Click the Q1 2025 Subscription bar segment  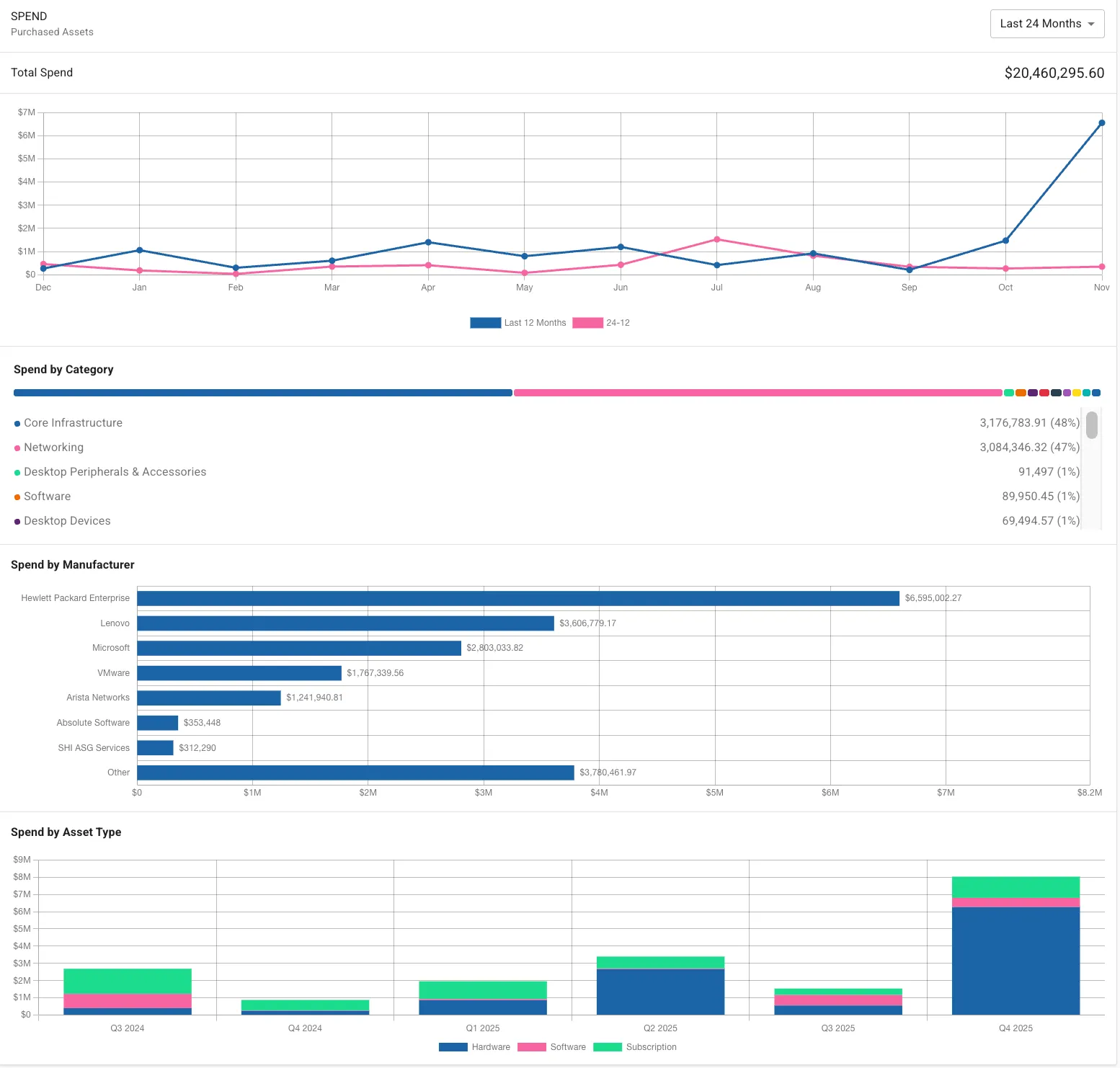click(x=483, y=990)
